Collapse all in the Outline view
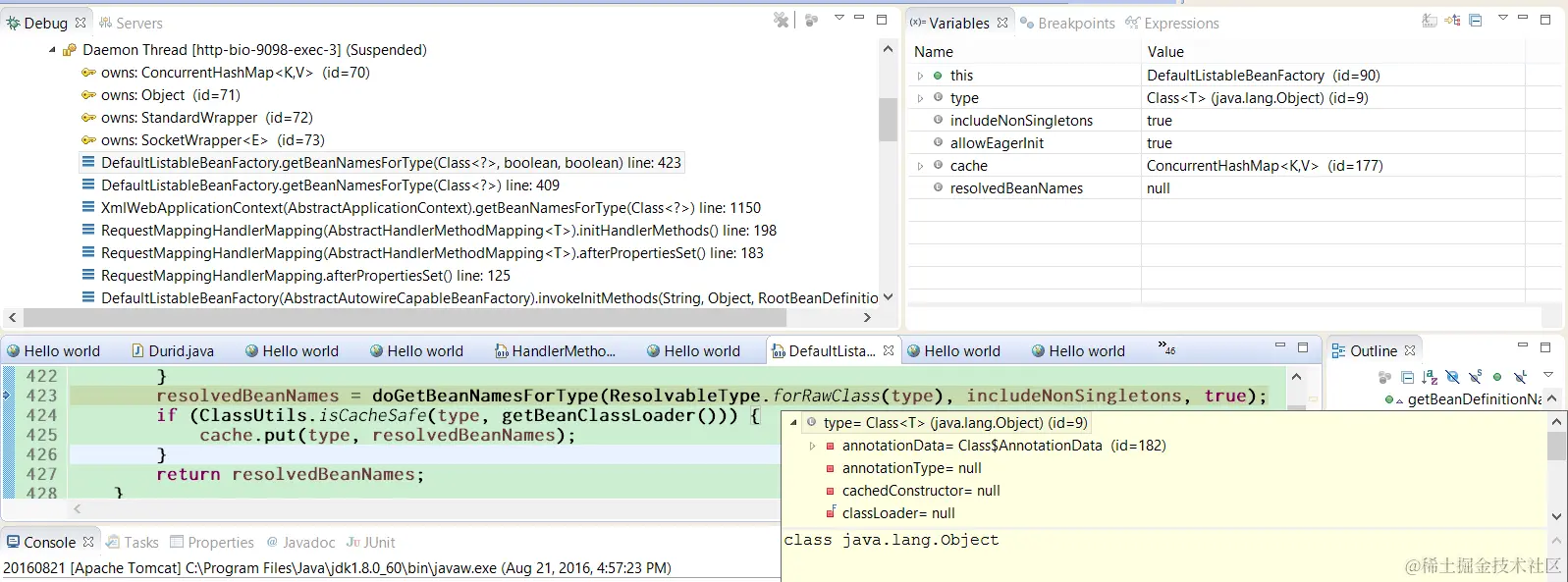Image resolution: width=1568 pixels, height=582 pixels. (1407, 377)
